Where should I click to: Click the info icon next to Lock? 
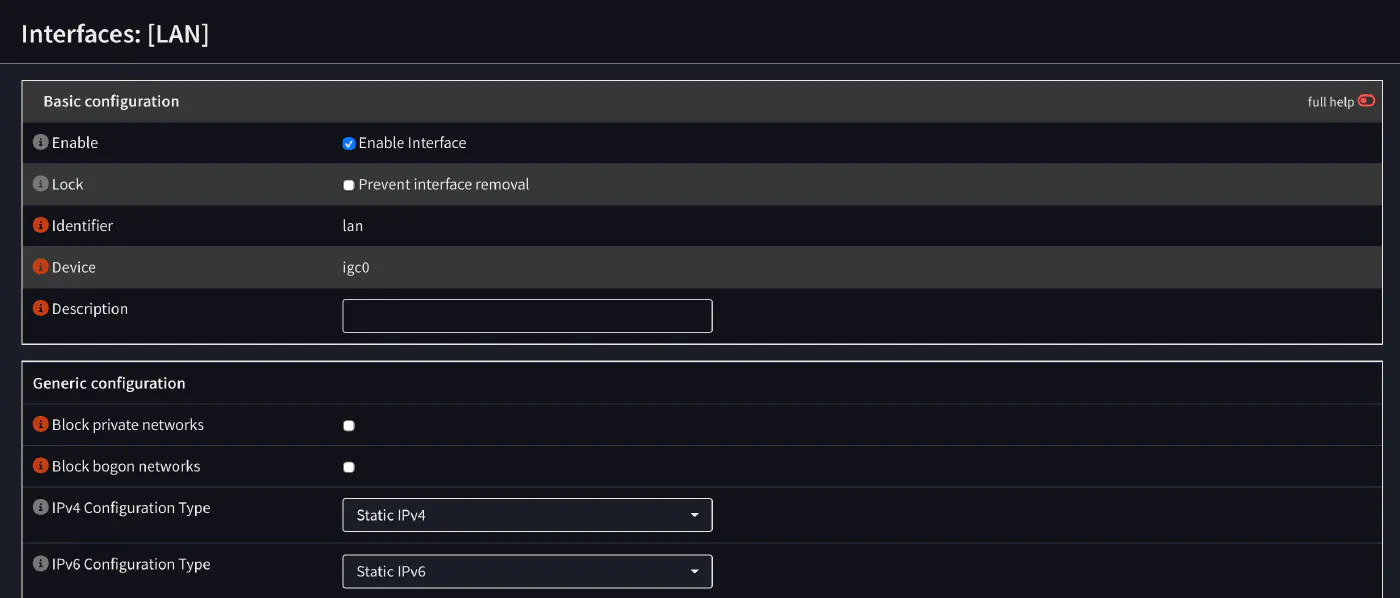[41, 184]
